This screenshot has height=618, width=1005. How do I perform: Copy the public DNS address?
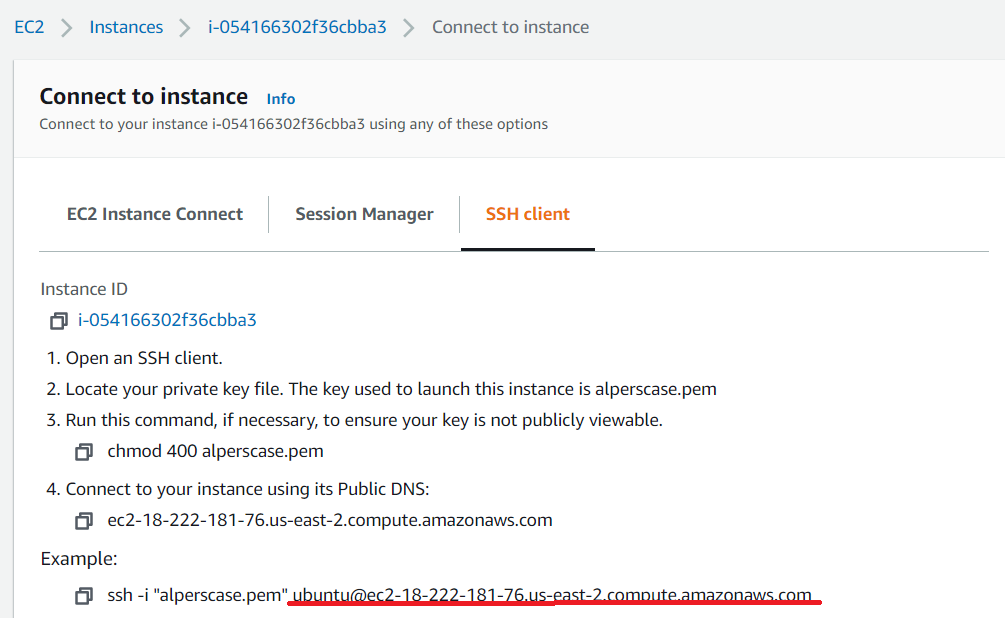[84, 520]
